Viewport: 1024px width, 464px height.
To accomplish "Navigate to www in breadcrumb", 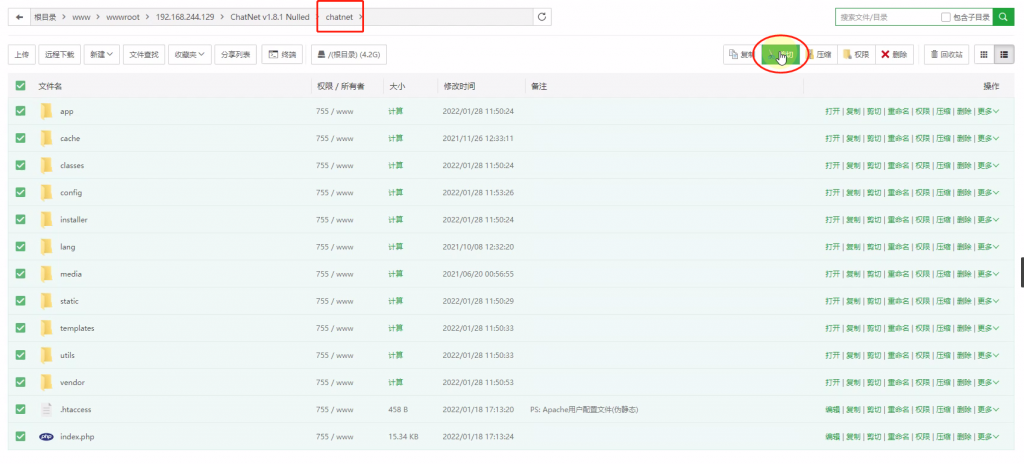I will click(81, 17).
